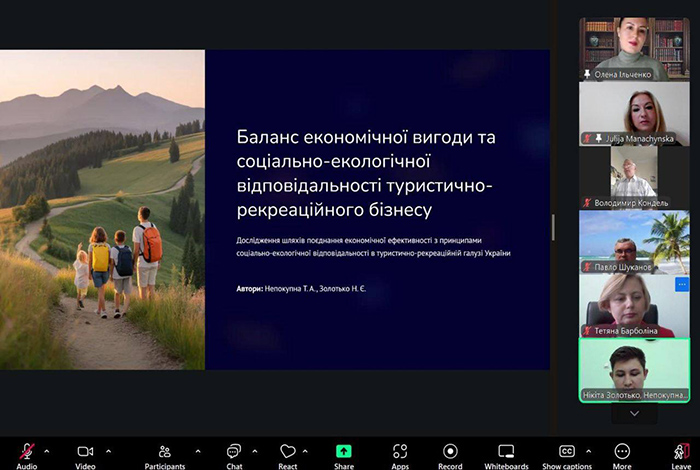Leave the meeting
The width and height of the screenshot is (700, 470).
coord(680,452)
